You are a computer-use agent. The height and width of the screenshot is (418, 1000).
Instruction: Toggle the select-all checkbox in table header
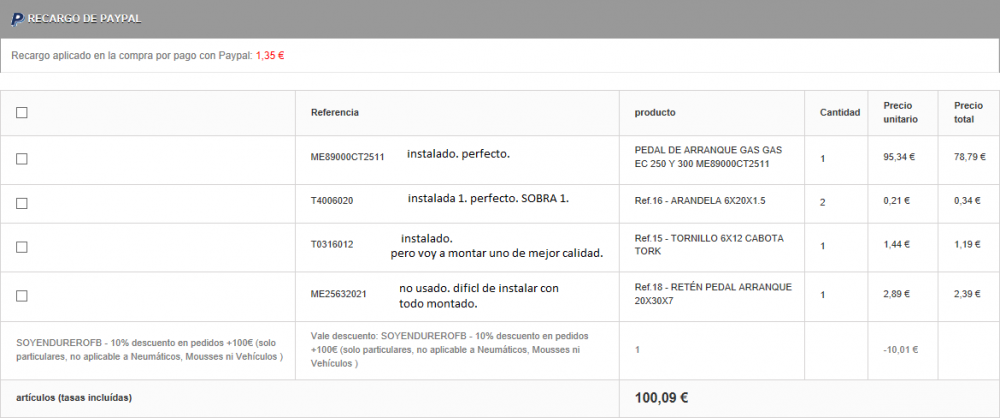[x=22, y=112]
